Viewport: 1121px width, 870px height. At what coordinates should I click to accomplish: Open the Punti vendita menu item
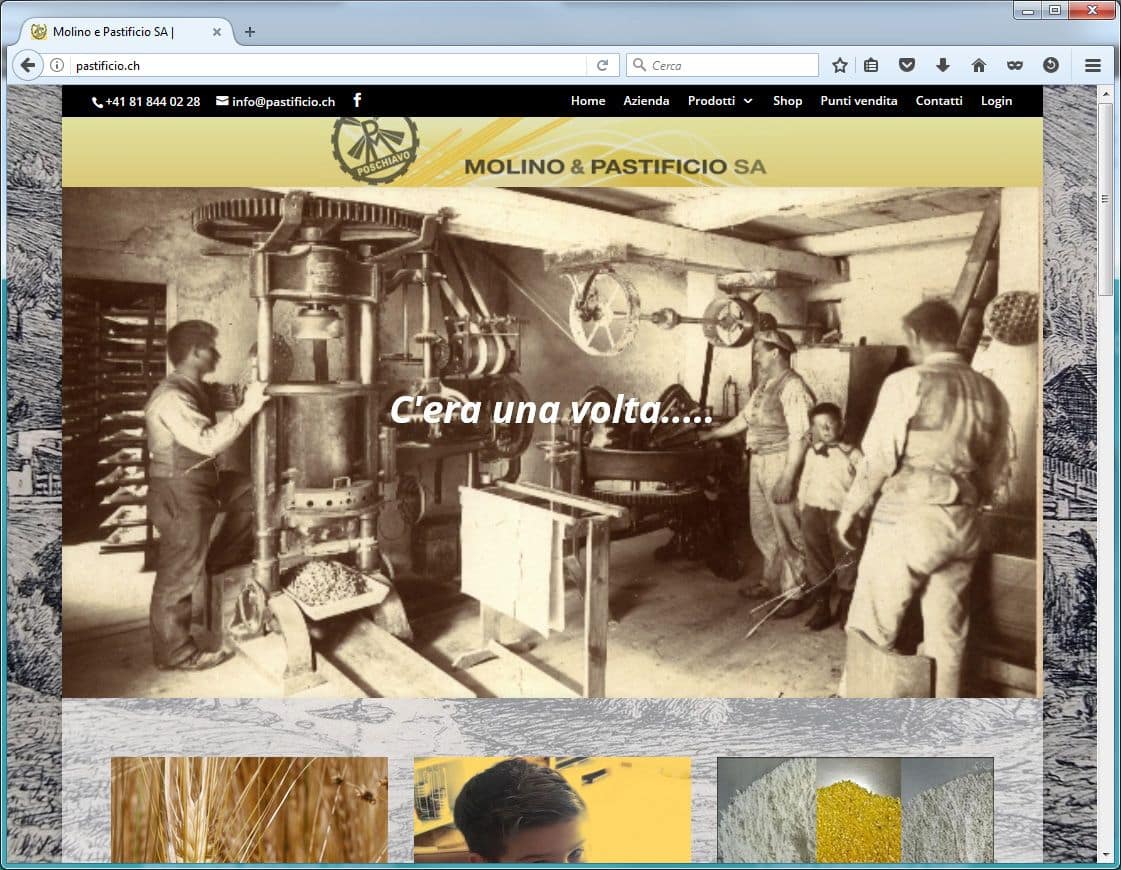click(x=859, y=101)
